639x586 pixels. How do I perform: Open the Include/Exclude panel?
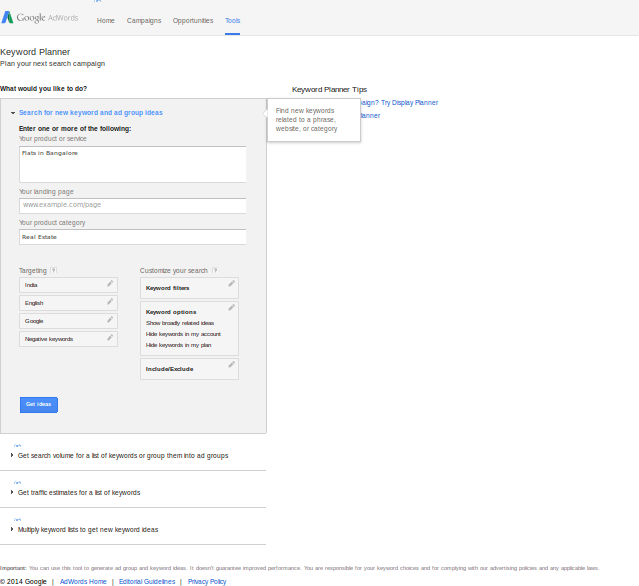pyautogui.click(x=189, y=369)
